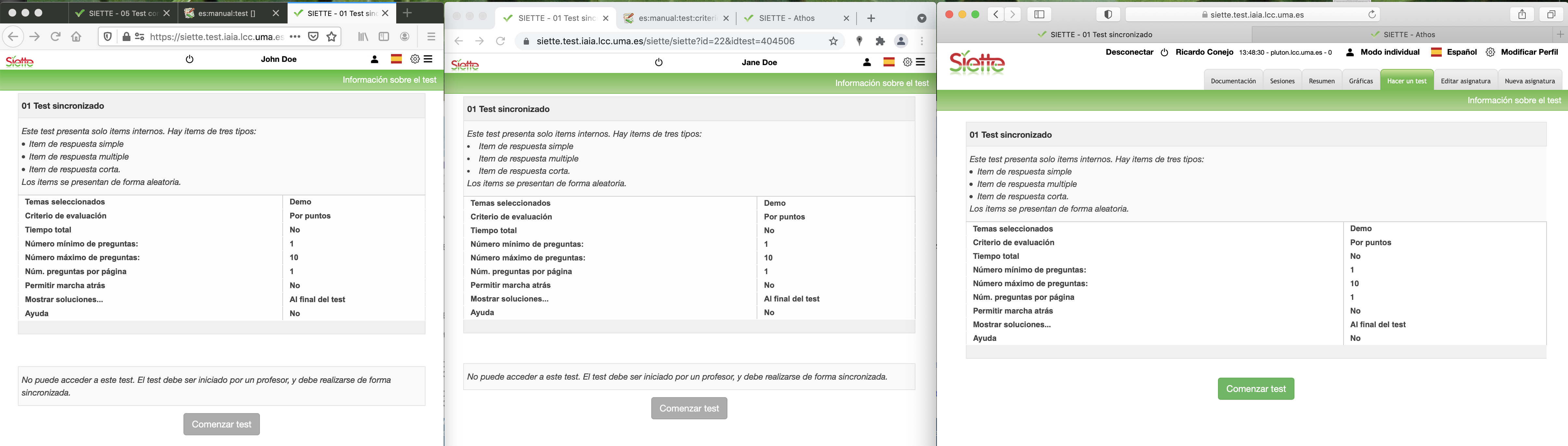Click the power icon beside John Doe
Screen dimensions: 1568x446
[x=189, y=59]
